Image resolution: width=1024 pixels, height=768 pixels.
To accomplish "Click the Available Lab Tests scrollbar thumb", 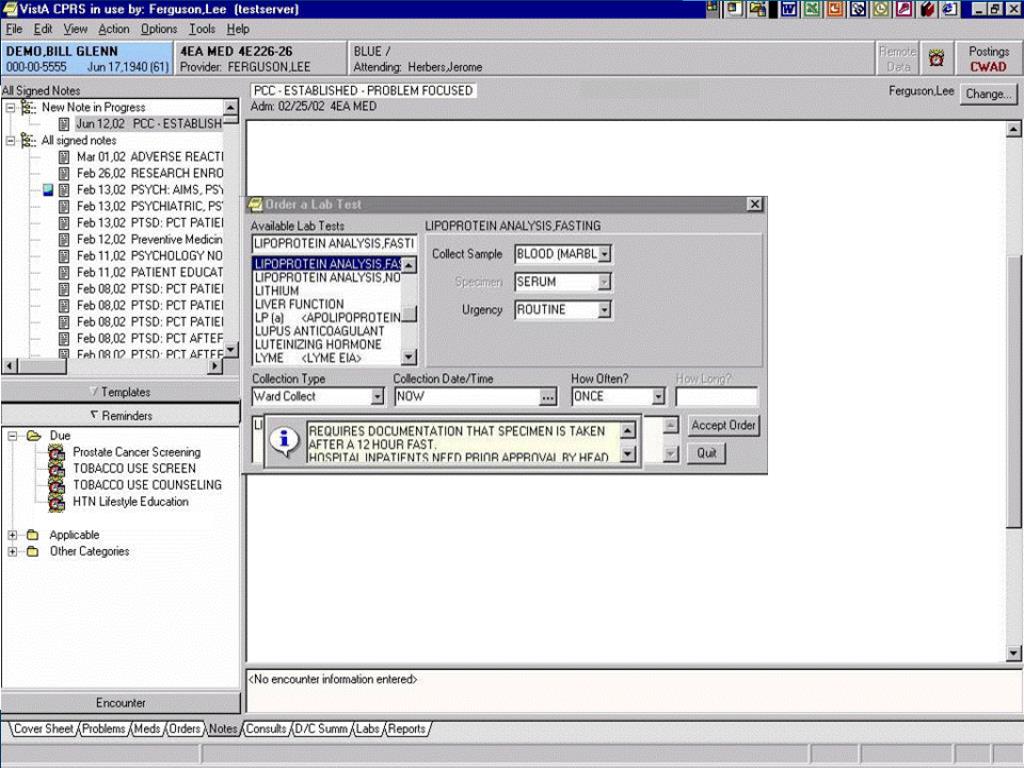I will click(x=409, y=315).
